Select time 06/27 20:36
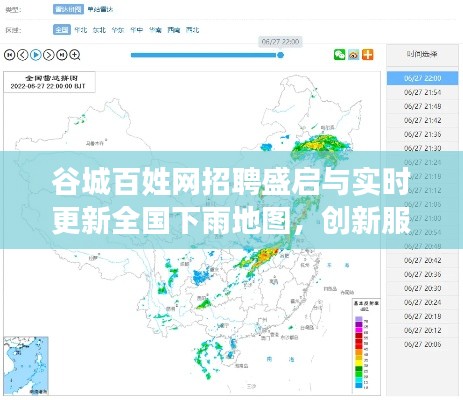Screen dimensions: 463x400 pyautogui.click(x=422, y=274)
